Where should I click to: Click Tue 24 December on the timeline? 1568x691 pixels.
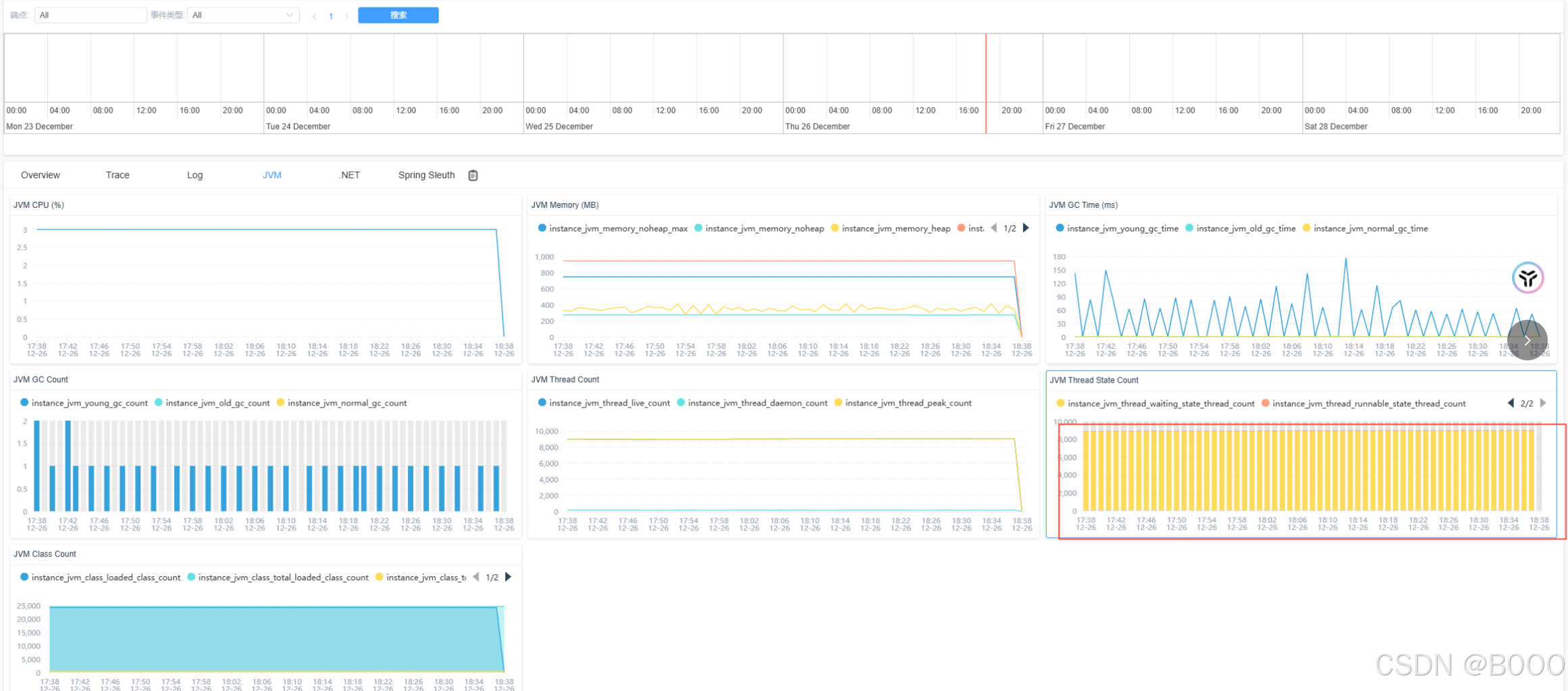point(298,126)
